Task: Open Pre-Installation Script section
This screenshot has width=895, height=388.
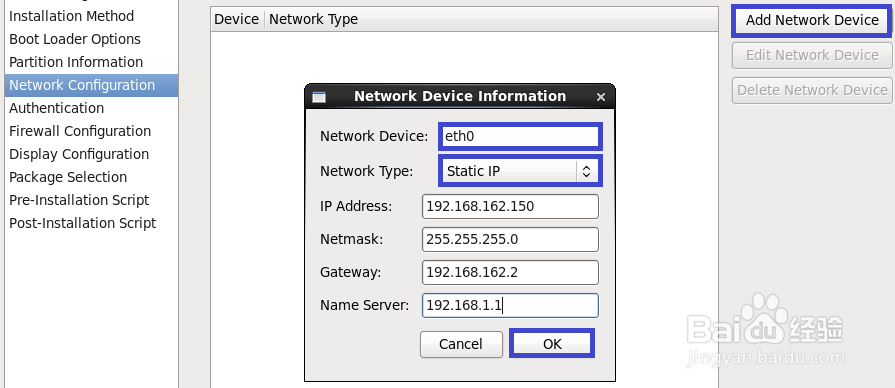Action: coord(91,200)
